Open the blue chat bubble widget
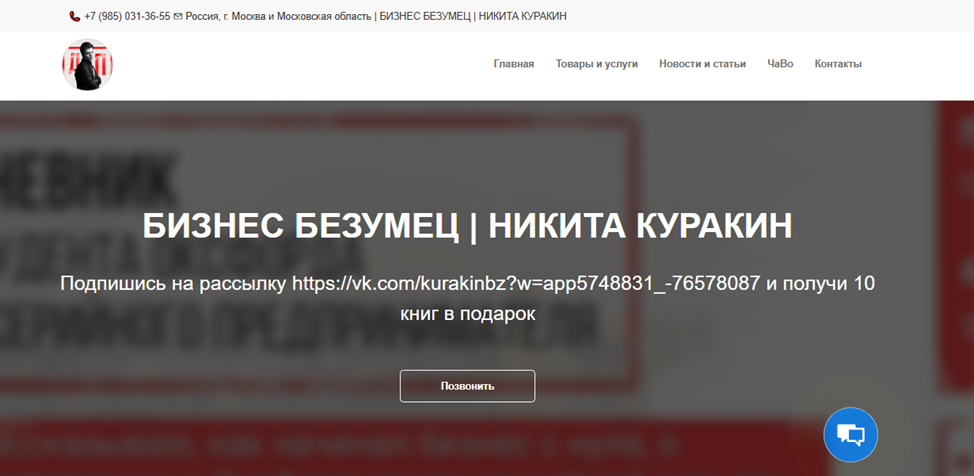Viewport: 974px width, 476px height. coord(850,434)
